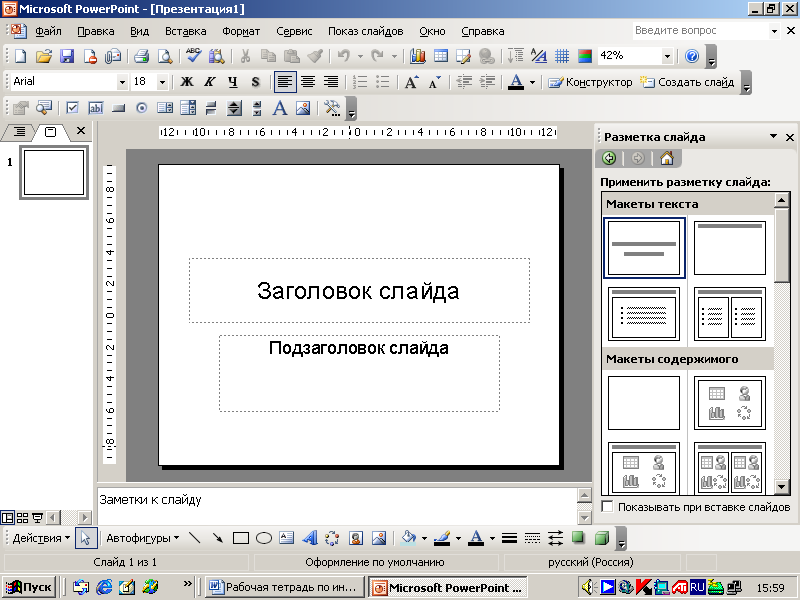Image resolution: width=800 pixels, height=600 pixels.
Task: Switch to 'Рабочая тетрадь по ин...' taskbar window
Action: 284,587
